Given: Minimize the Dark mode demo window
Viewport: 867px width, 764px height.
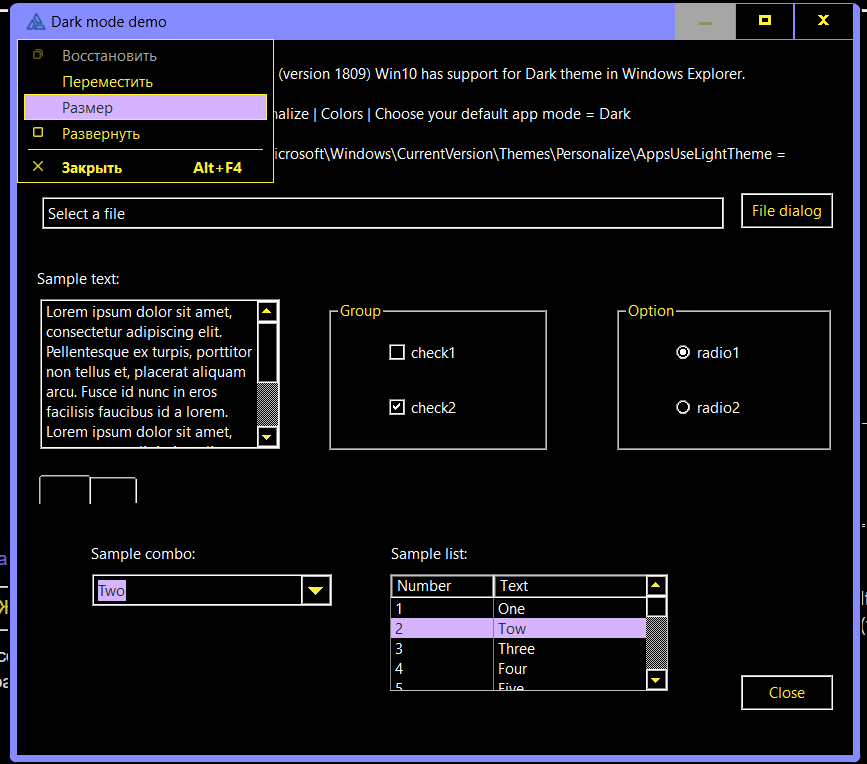Looking at the screenshot, I should (x=705, y=22).
